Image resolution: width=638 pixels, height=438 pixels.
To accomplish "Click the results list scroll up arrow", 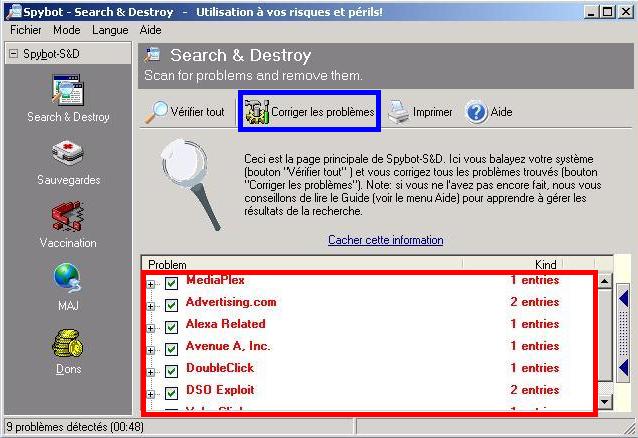I will tap(605, 282).
